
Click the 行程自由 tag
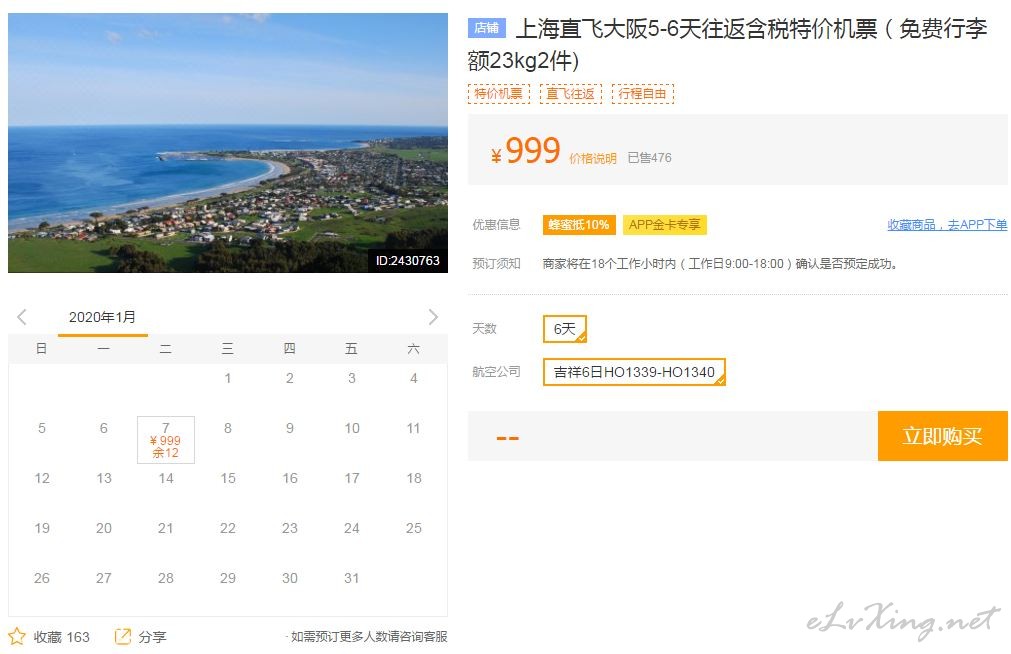[642, 94]
